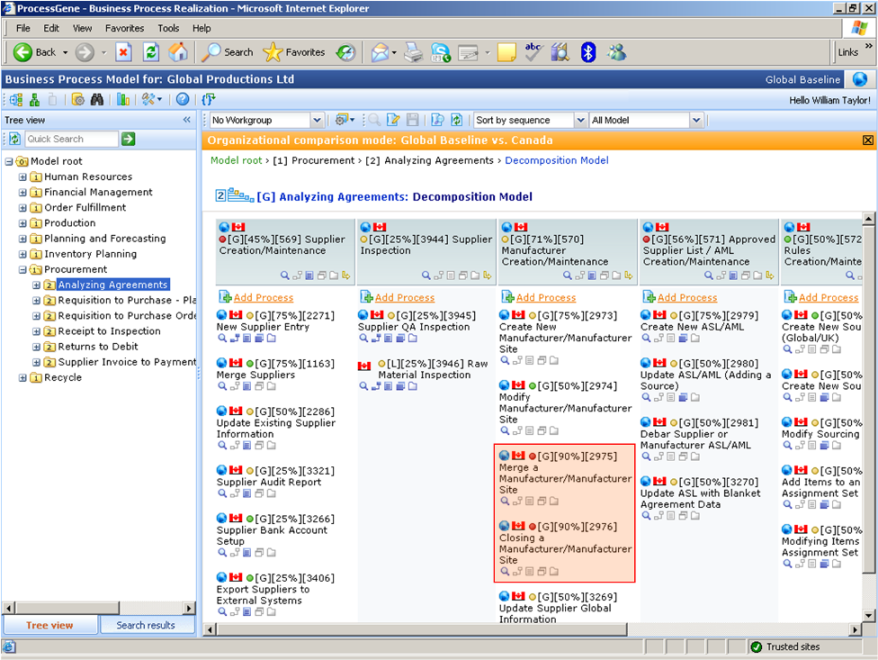Screen dimensions: 878x660
Task: Click the horizontal scrollbar of content area
Action: [422, 630]
